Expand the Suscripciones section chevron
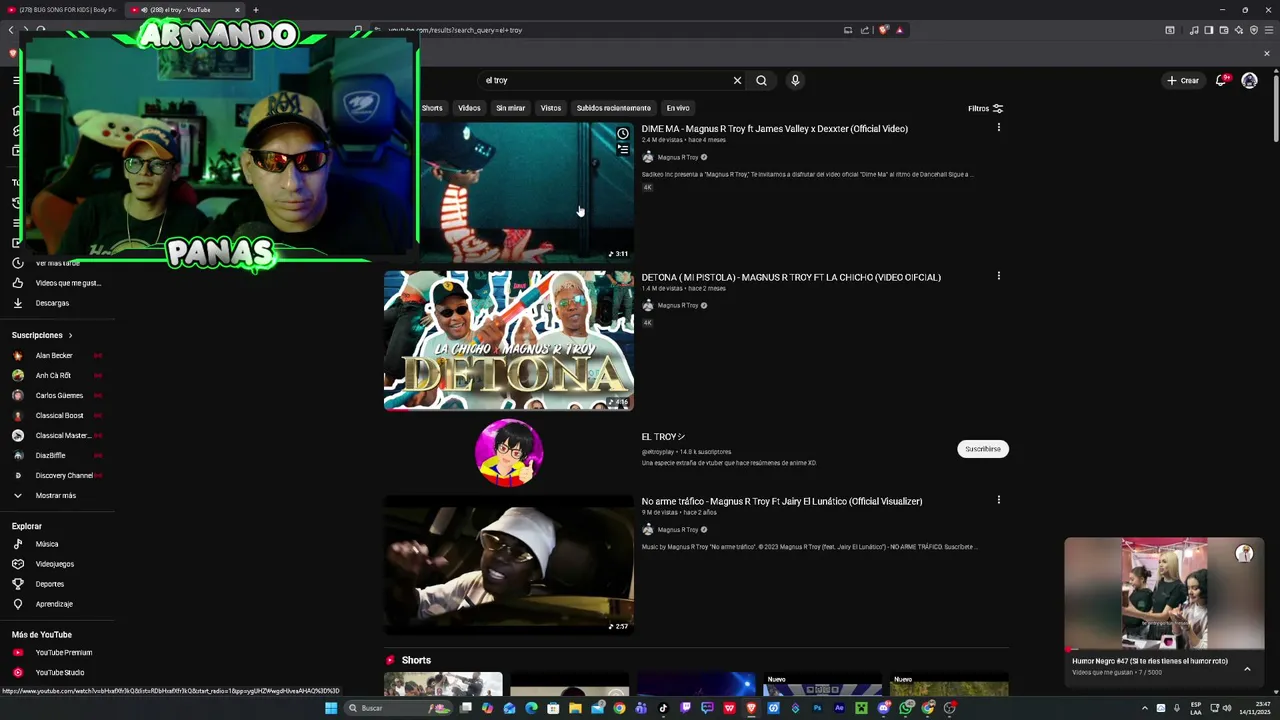The height and width of the screenshot is (720, 1280). tap(70, 335)
